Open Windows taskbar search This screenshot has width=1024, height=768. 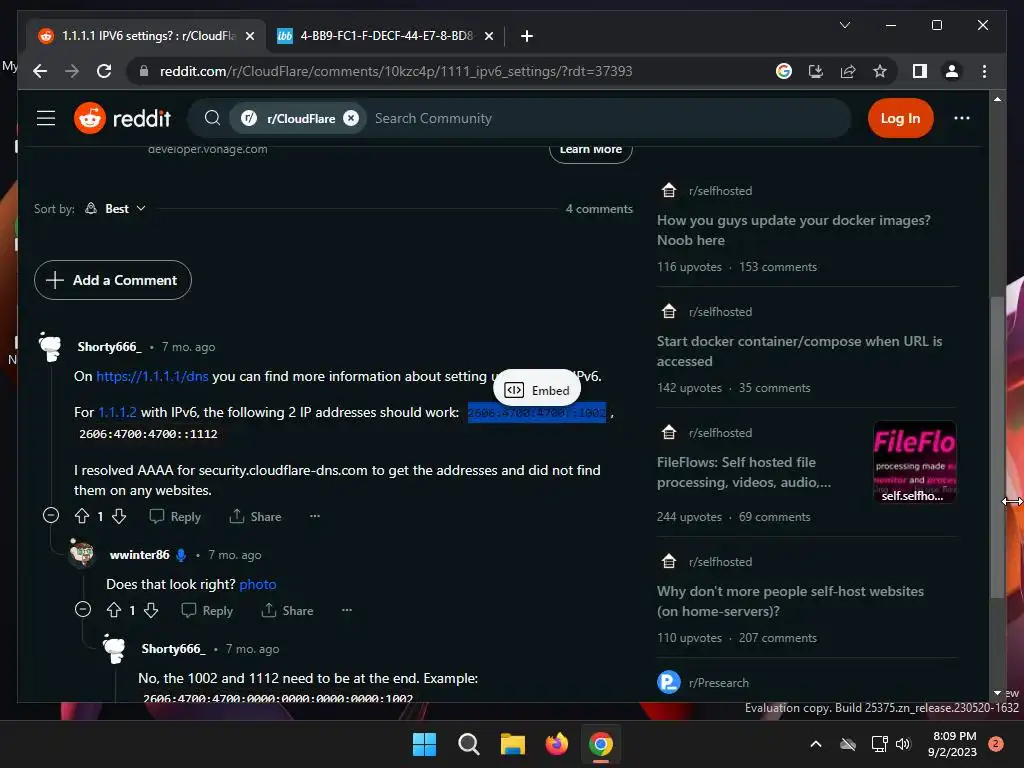(469, 744)
